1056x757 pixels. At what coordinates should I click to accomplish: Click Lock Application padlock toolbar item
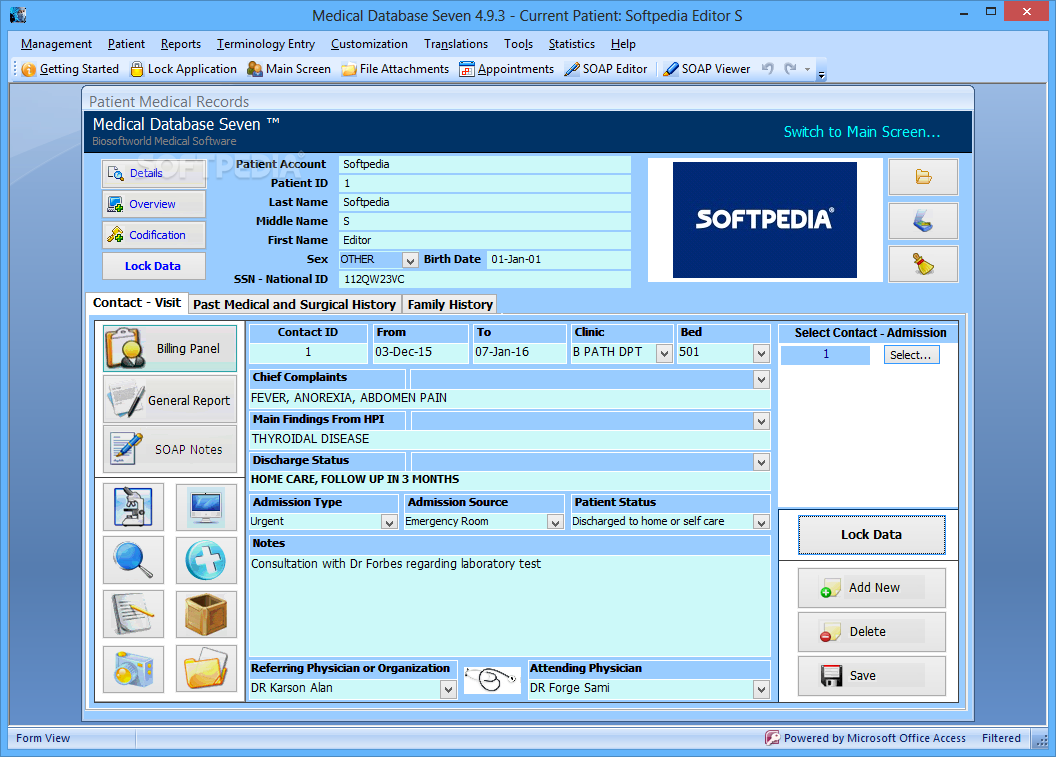click(x=183, y=69)
